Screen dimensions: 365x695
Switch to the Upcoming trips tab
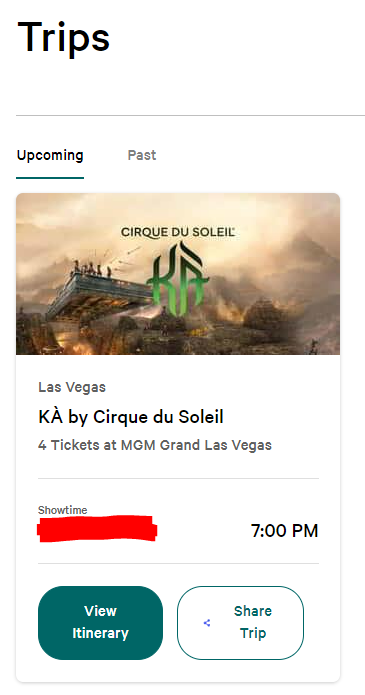[x=50, y=156]
